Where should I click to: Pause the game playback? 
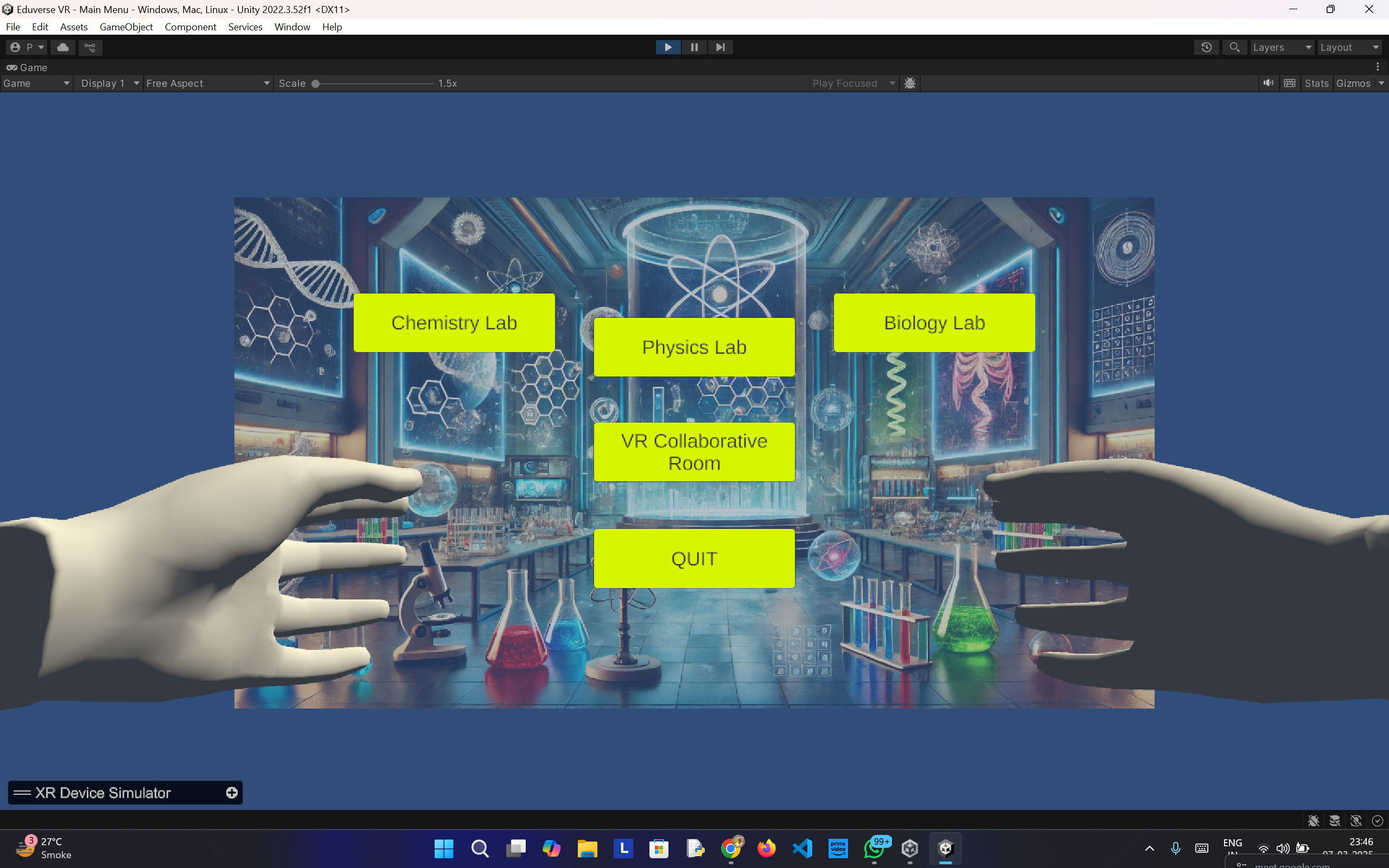coord(694,47)
